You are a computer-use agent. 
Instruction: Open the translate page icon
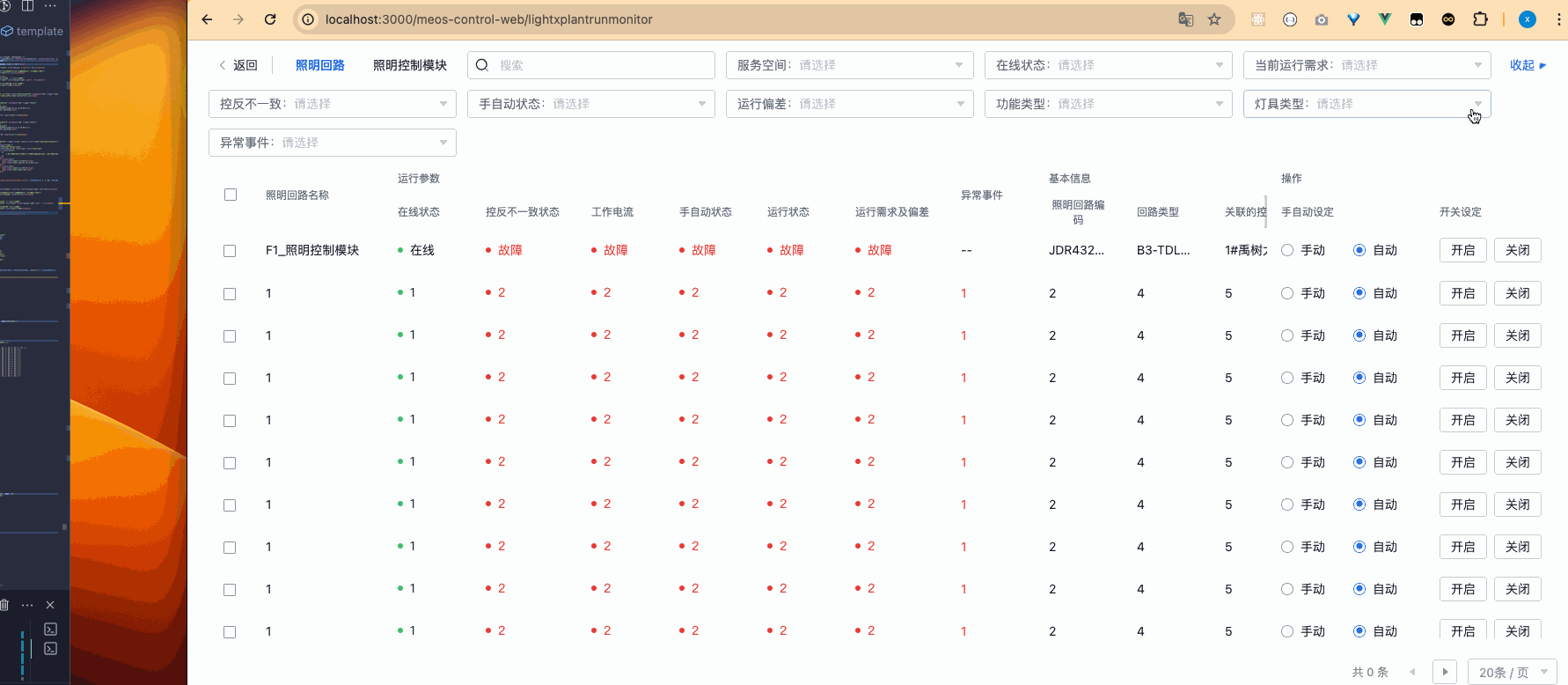pyautogui.click(x=1186, y=19)
